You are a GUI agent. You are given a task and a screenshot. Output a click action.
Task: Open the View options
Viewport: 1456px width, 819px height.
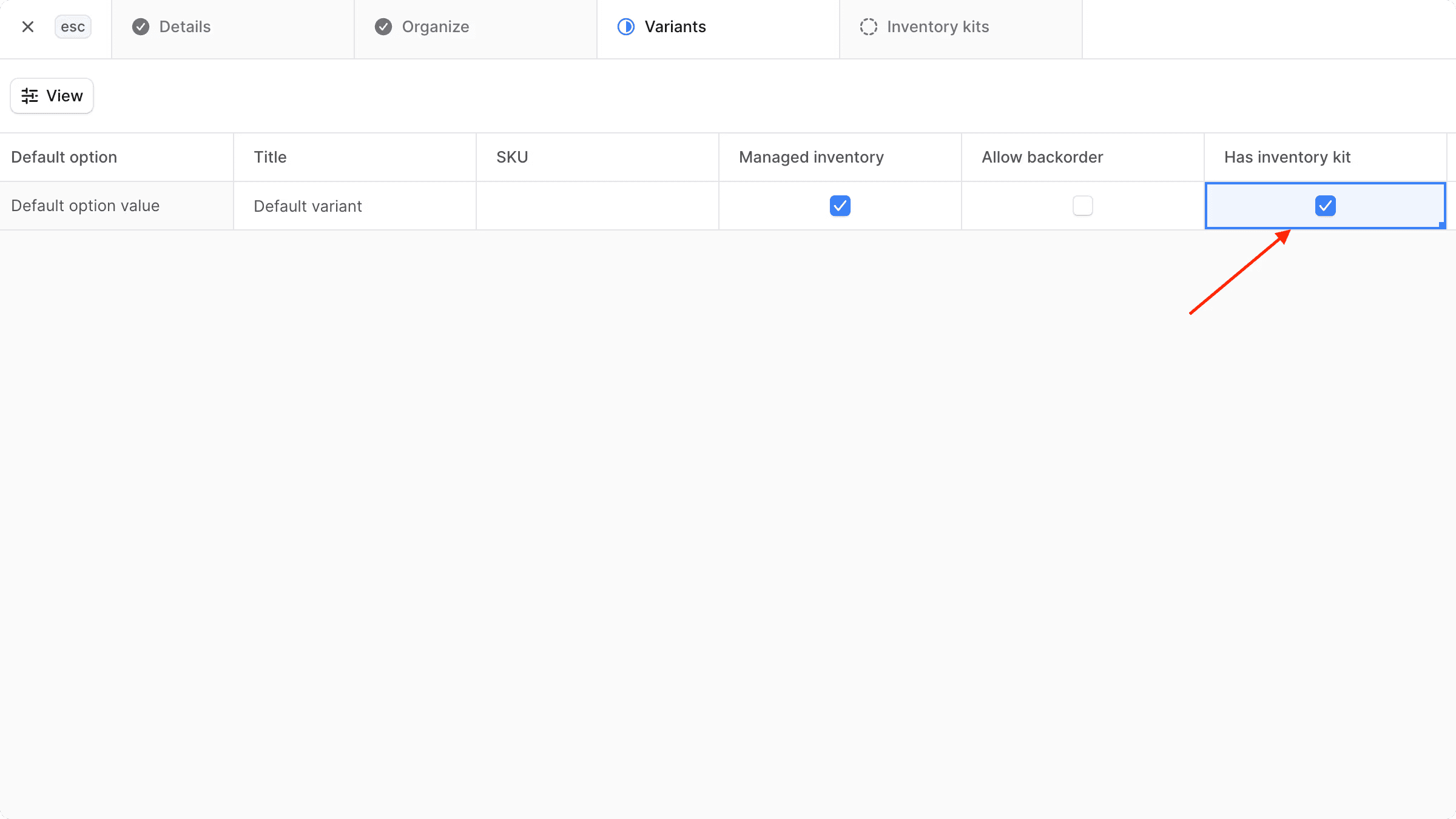(52, 95)
